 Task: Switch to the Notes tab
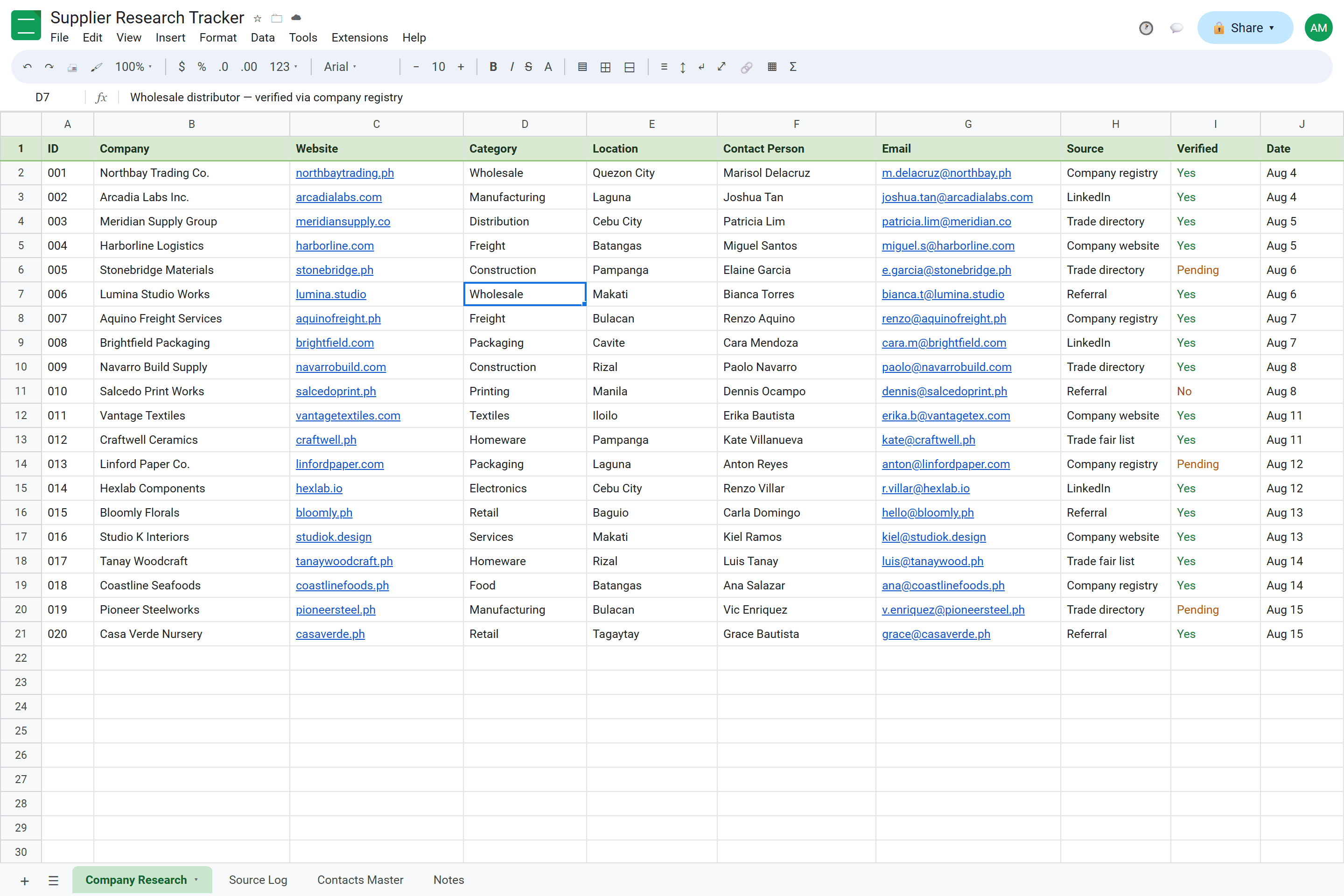(x=448, y=880)
